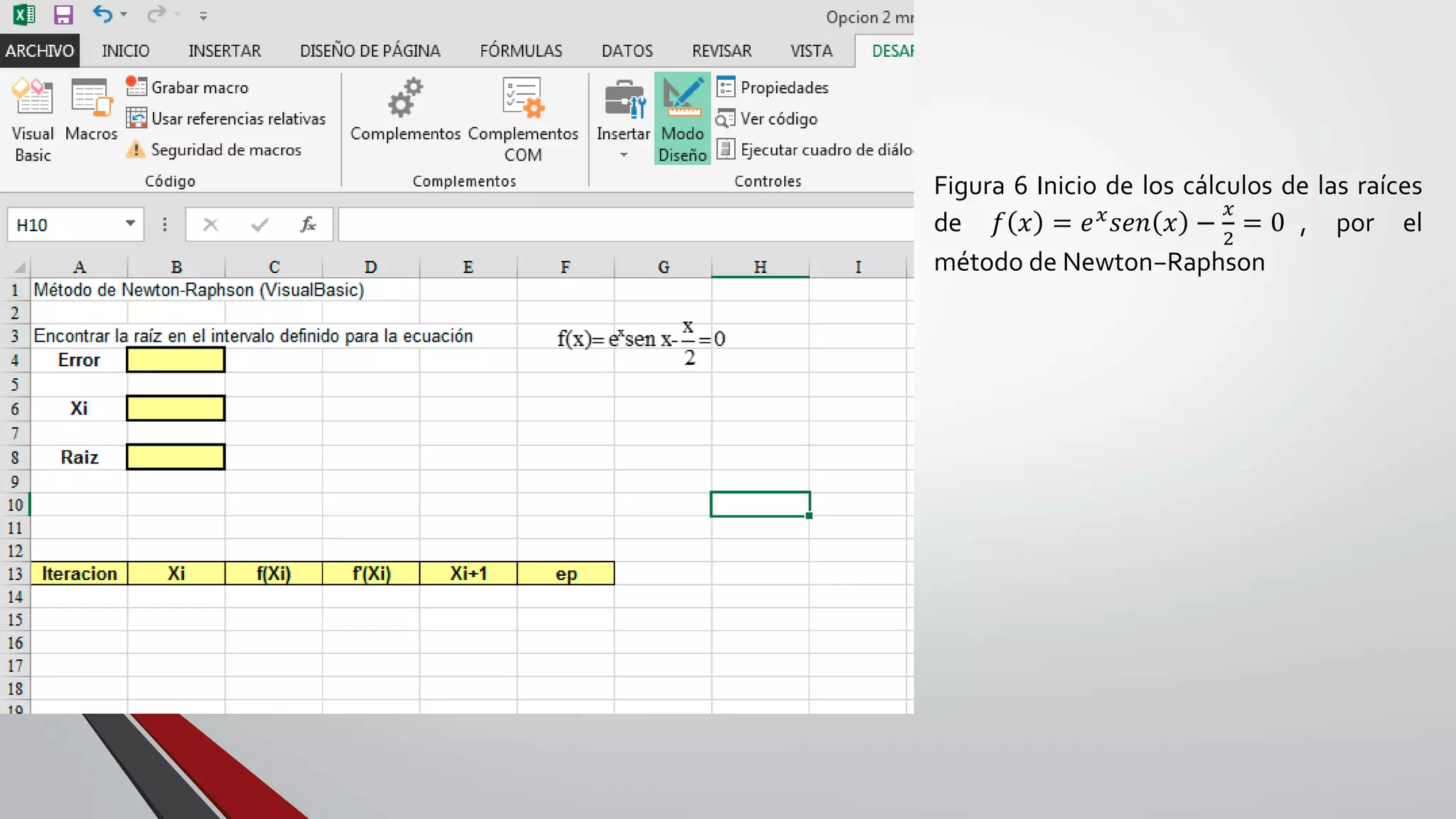
Task: Select the Xi table header in row 13
Action: pos(176,574)
